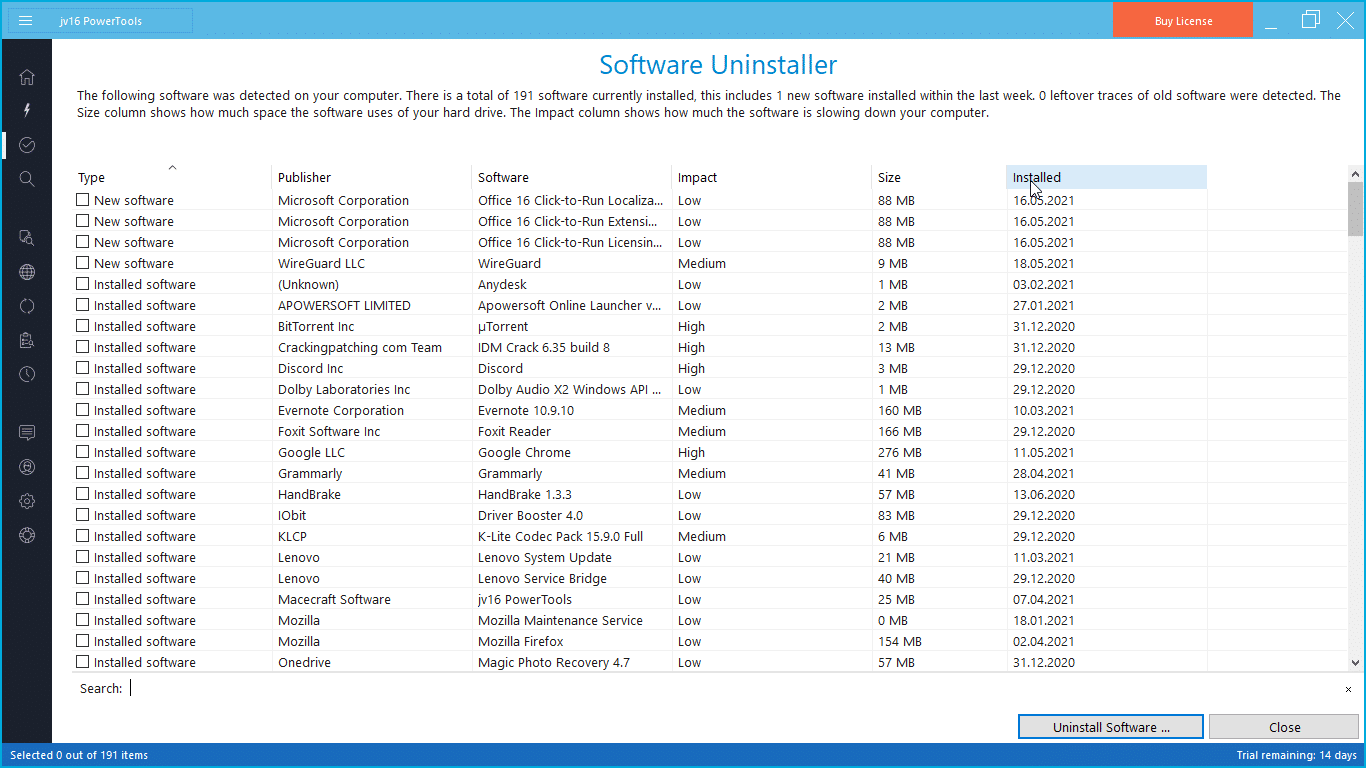The width and height of the screenshot is (1366, 768).
Task: Click the Buy License button
Action: click(x=1183, y=21)
